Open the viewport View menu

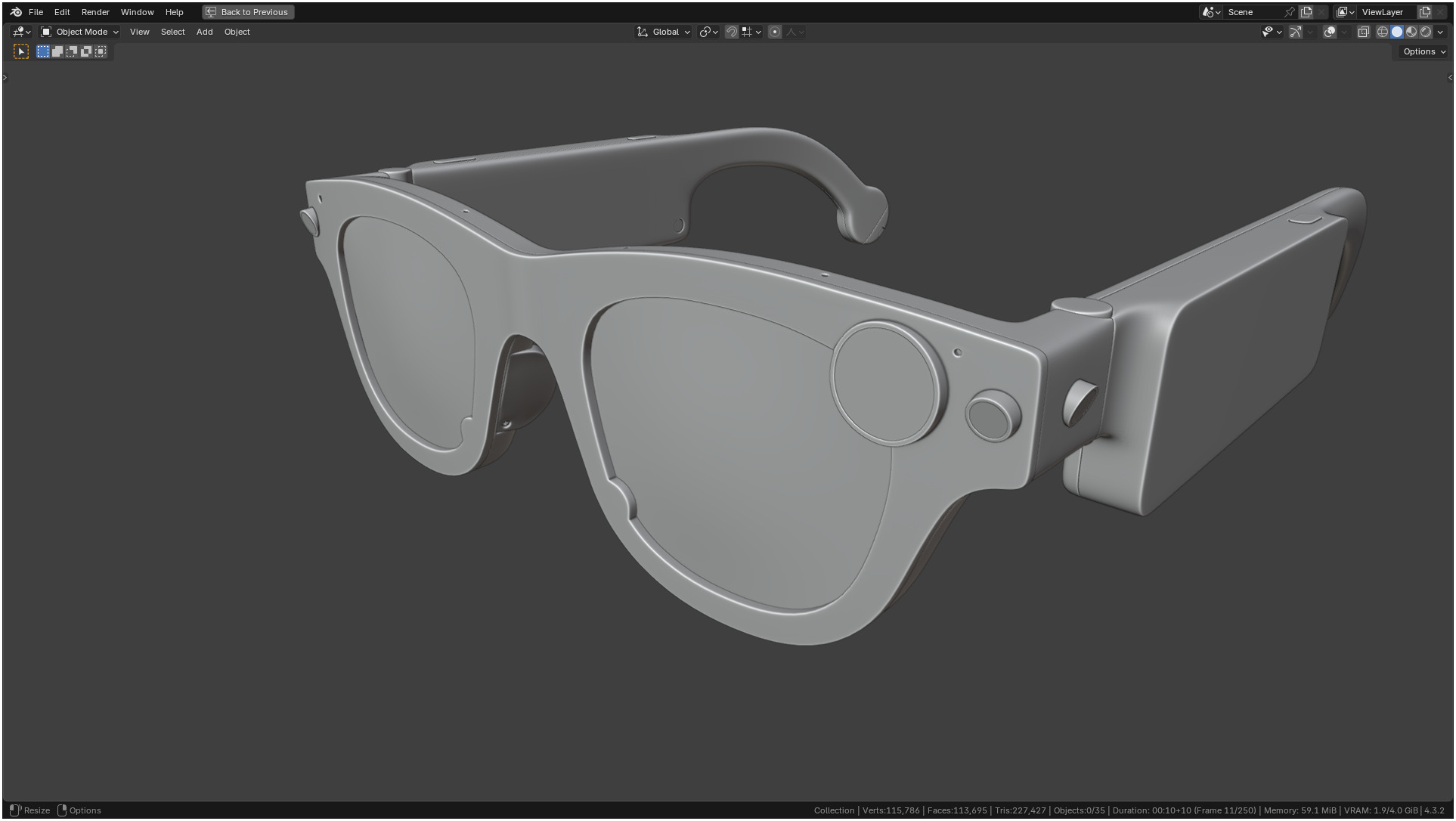coord(139,32)
